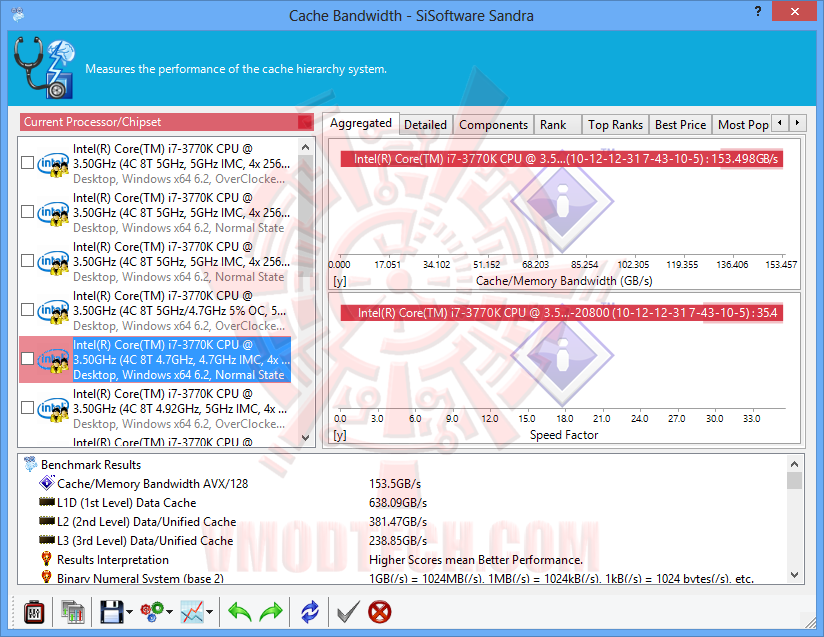The width and height of the screenshot is (824, 637).
Task: Select the 4.7GHz IMC Normal State entry text
Action: 181,359
